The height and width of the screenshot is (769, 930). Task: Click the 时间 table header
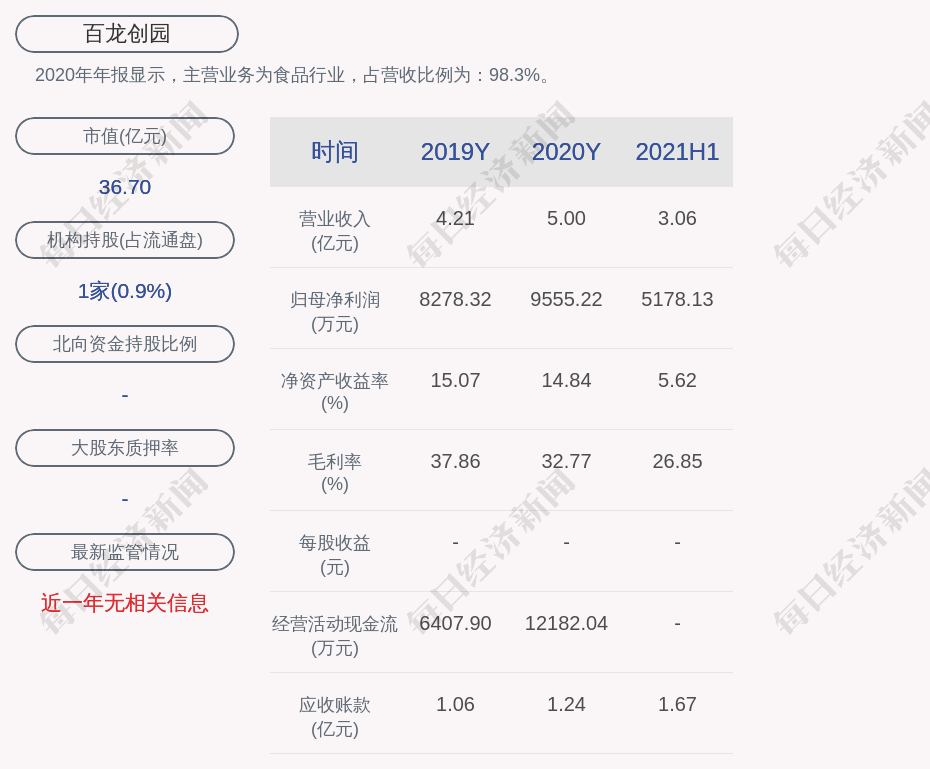(335, 152)
